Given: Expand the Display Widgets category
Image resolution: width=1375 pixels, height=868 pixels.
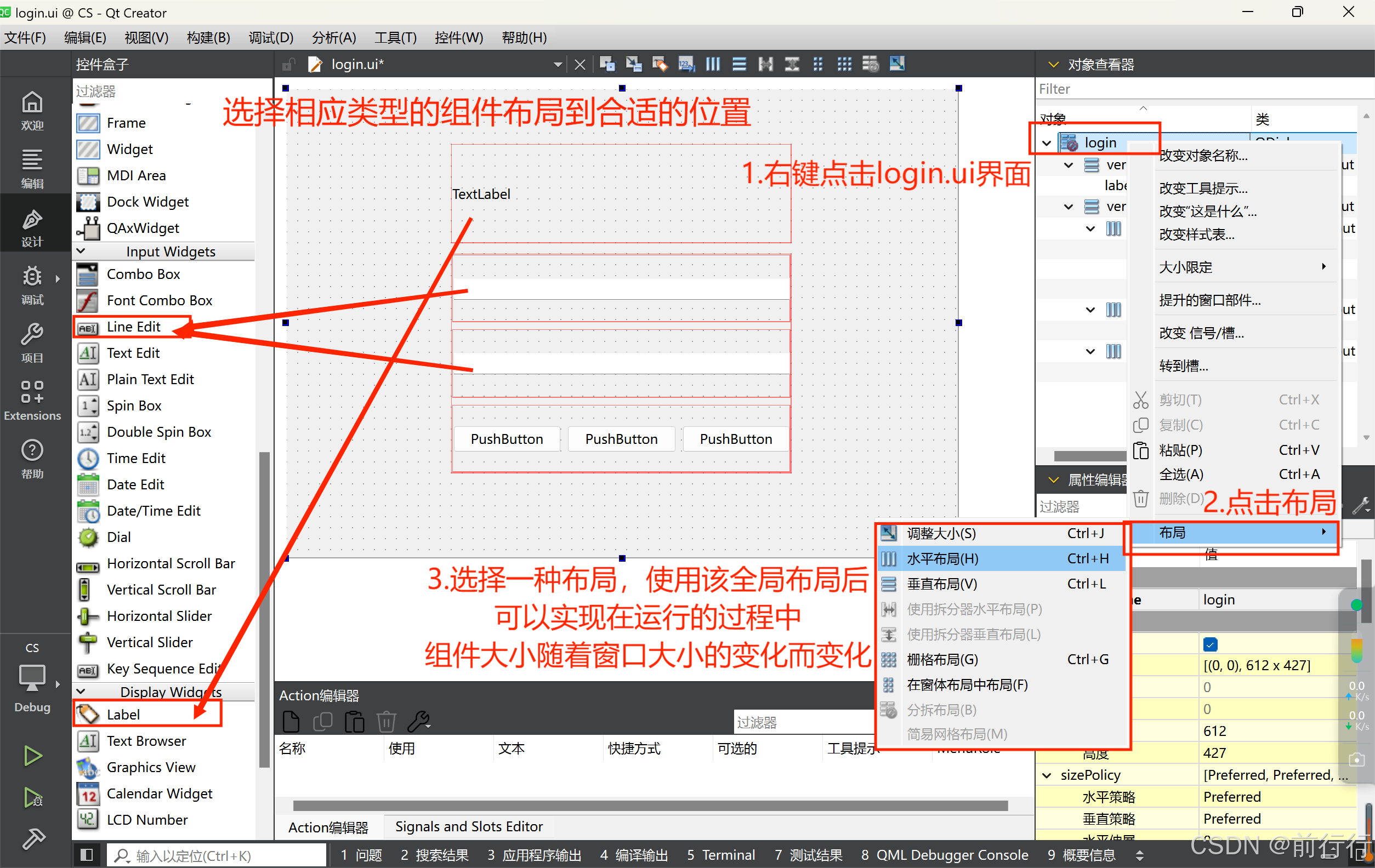Looking at the screenshot, I should point(81,691).
